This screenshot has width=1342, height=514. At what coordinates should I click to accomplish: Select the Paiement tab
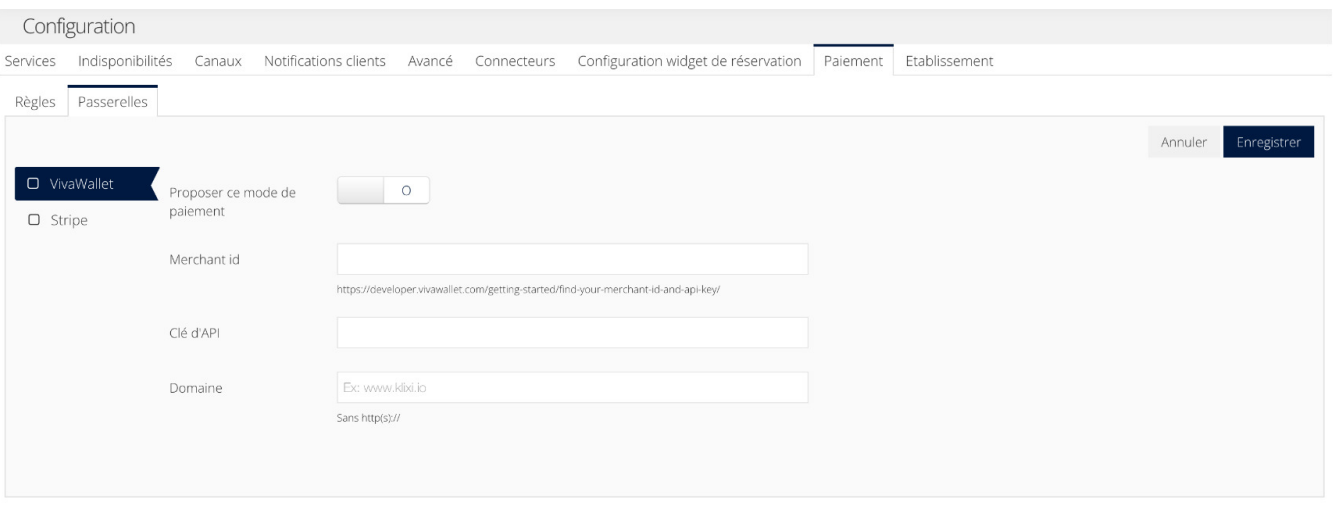pos(853,61)
